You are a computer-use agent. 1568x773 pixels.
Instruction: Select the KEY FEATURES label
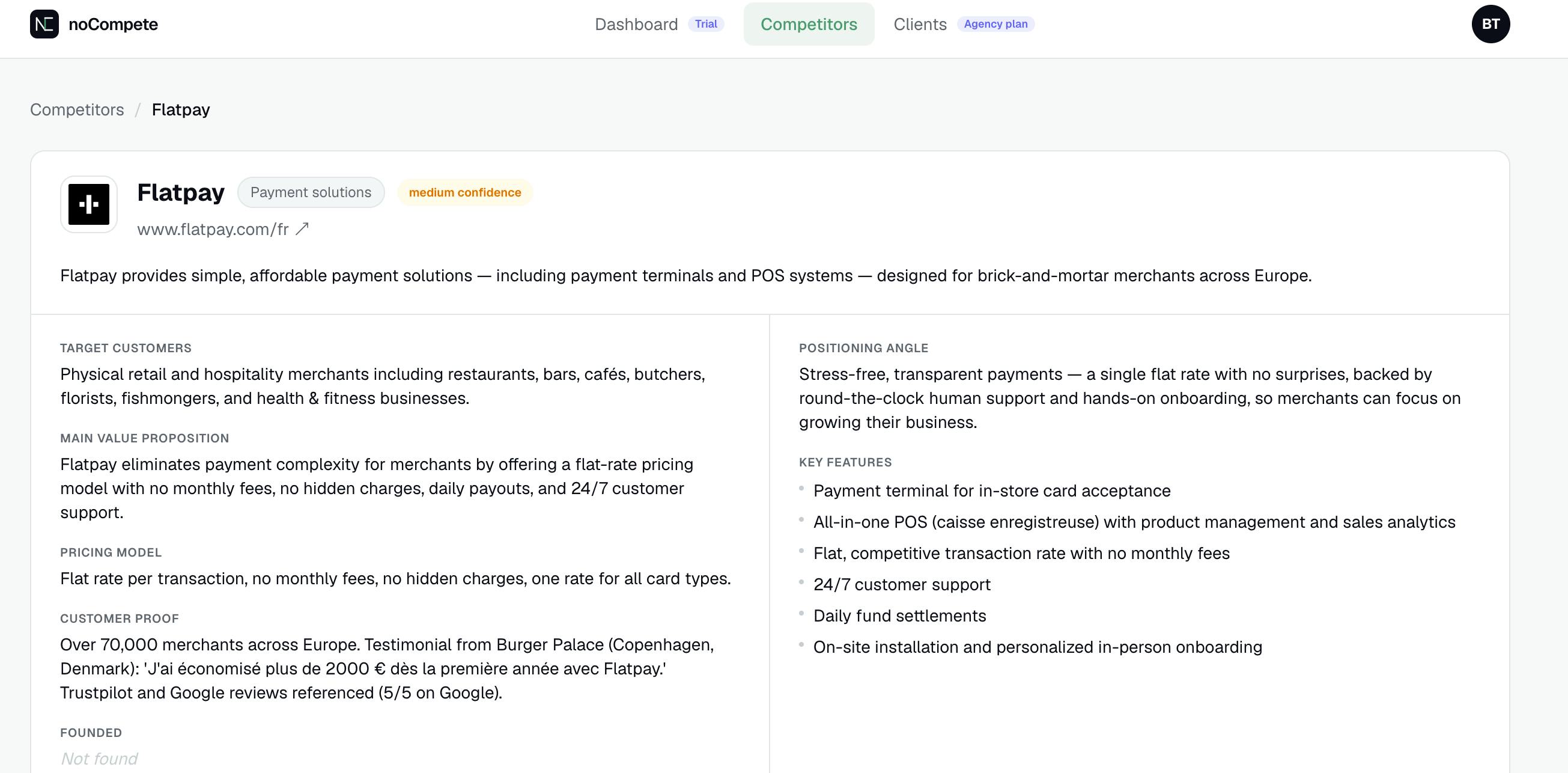[x=845, y=462]
